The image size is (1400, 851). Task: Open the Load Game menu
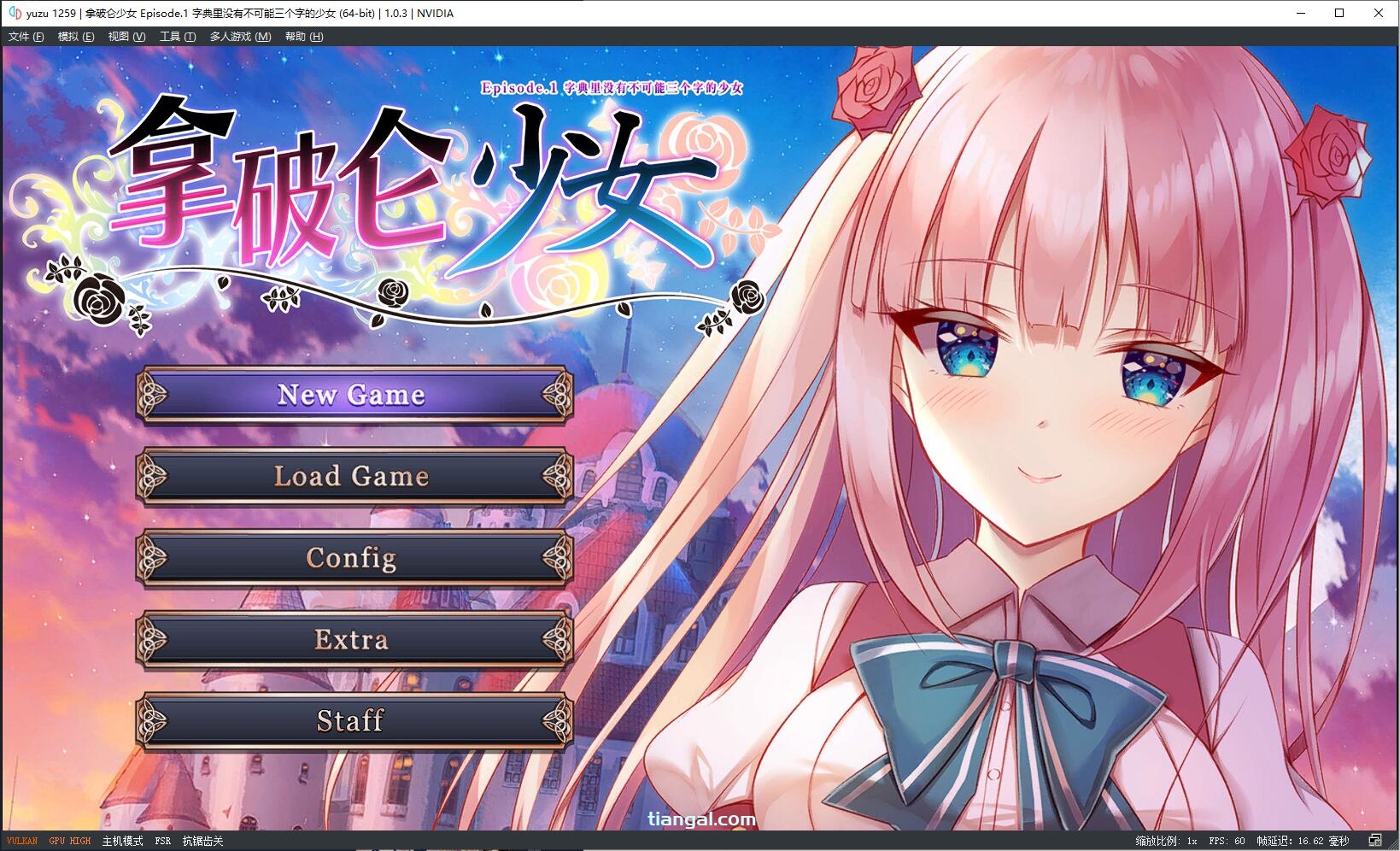(x=354, y=476)
